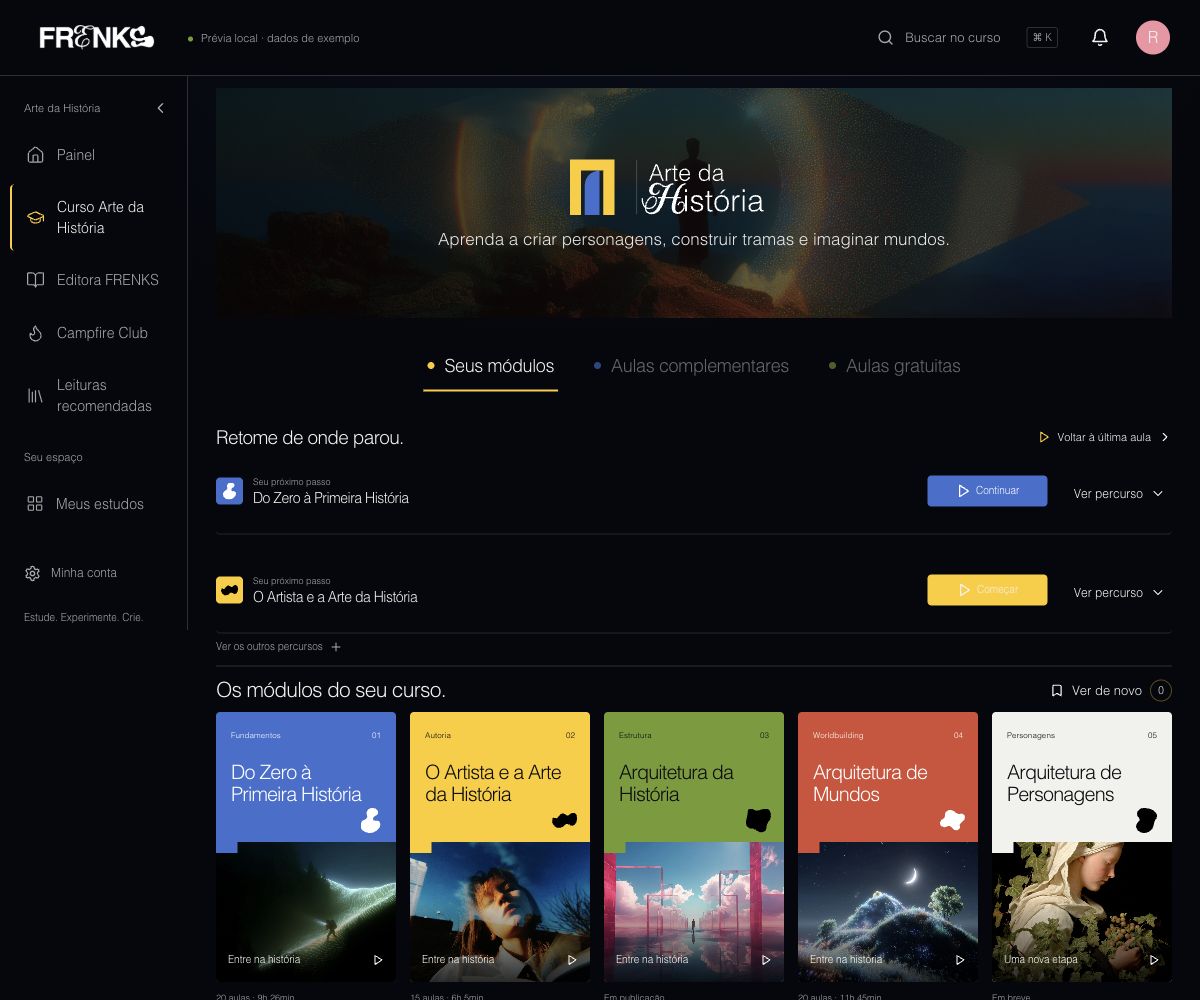The width and height of the screenshot is (1200, 1000).
Task: Open the Do Zero à Primeira História module card
Action: tap(306, 847)
